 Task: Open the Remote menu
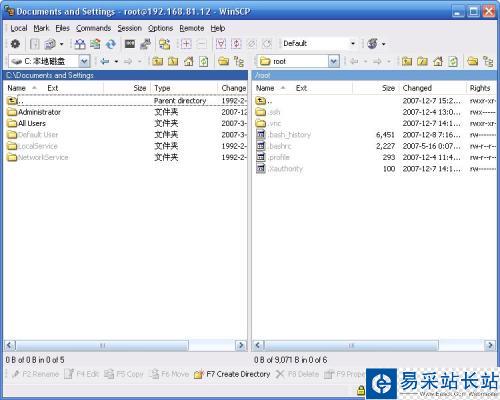coord(192,28)
